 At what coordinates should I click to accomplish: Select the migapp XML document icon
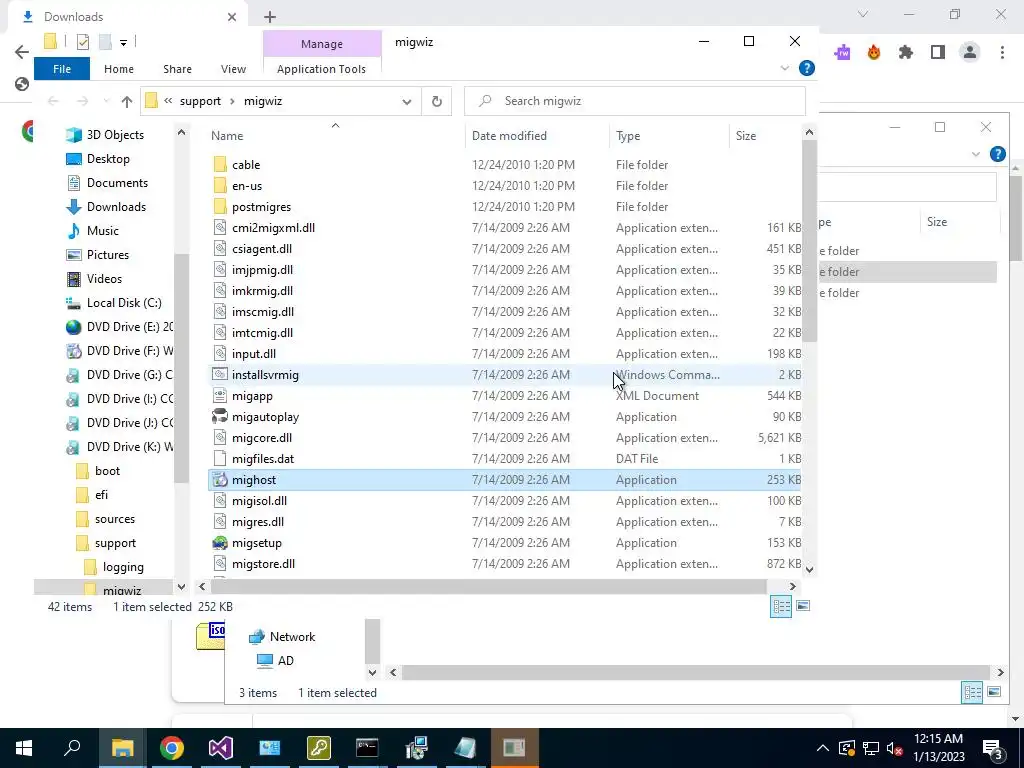[220, 396]
